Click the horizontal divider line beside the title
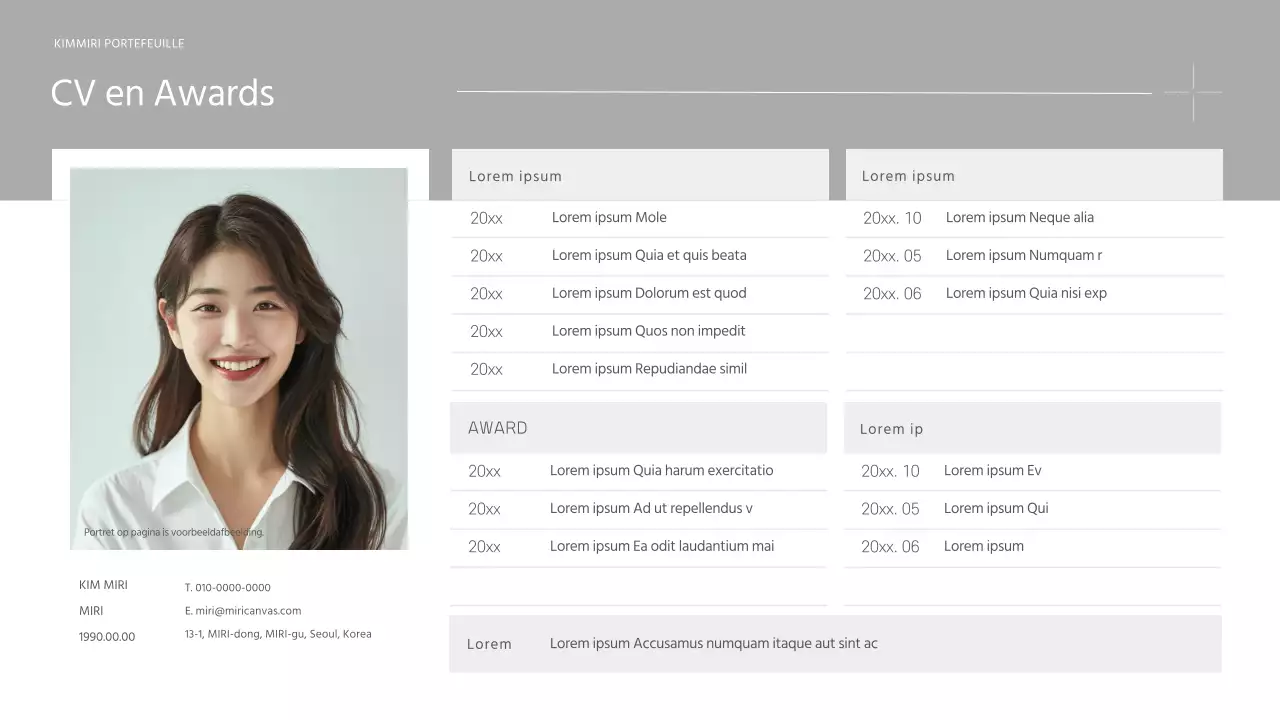The width and height of the screenshot is (1280, 720). 803,90
